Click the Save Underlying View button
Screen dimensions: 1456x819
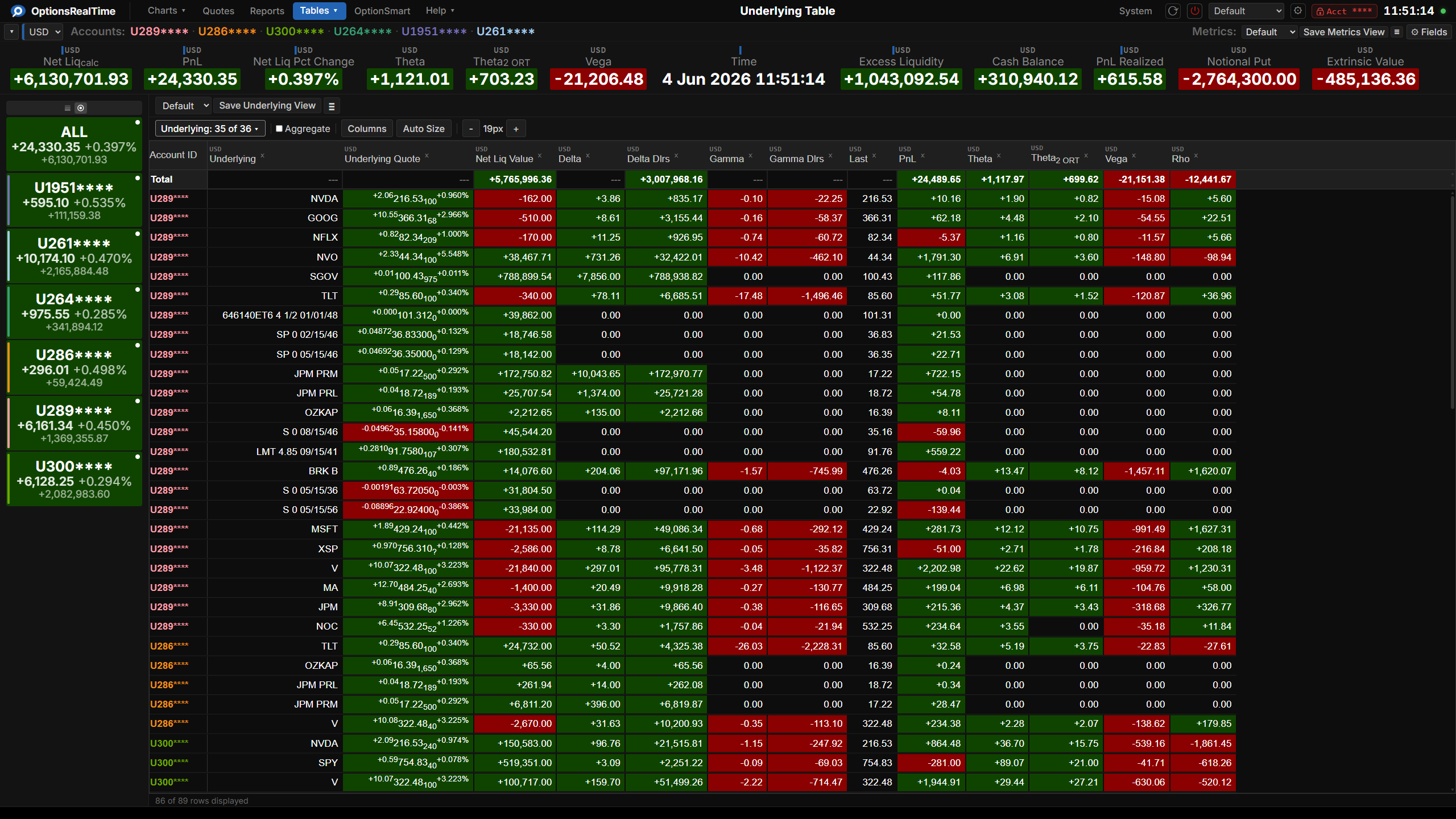(x=267, y=106)
